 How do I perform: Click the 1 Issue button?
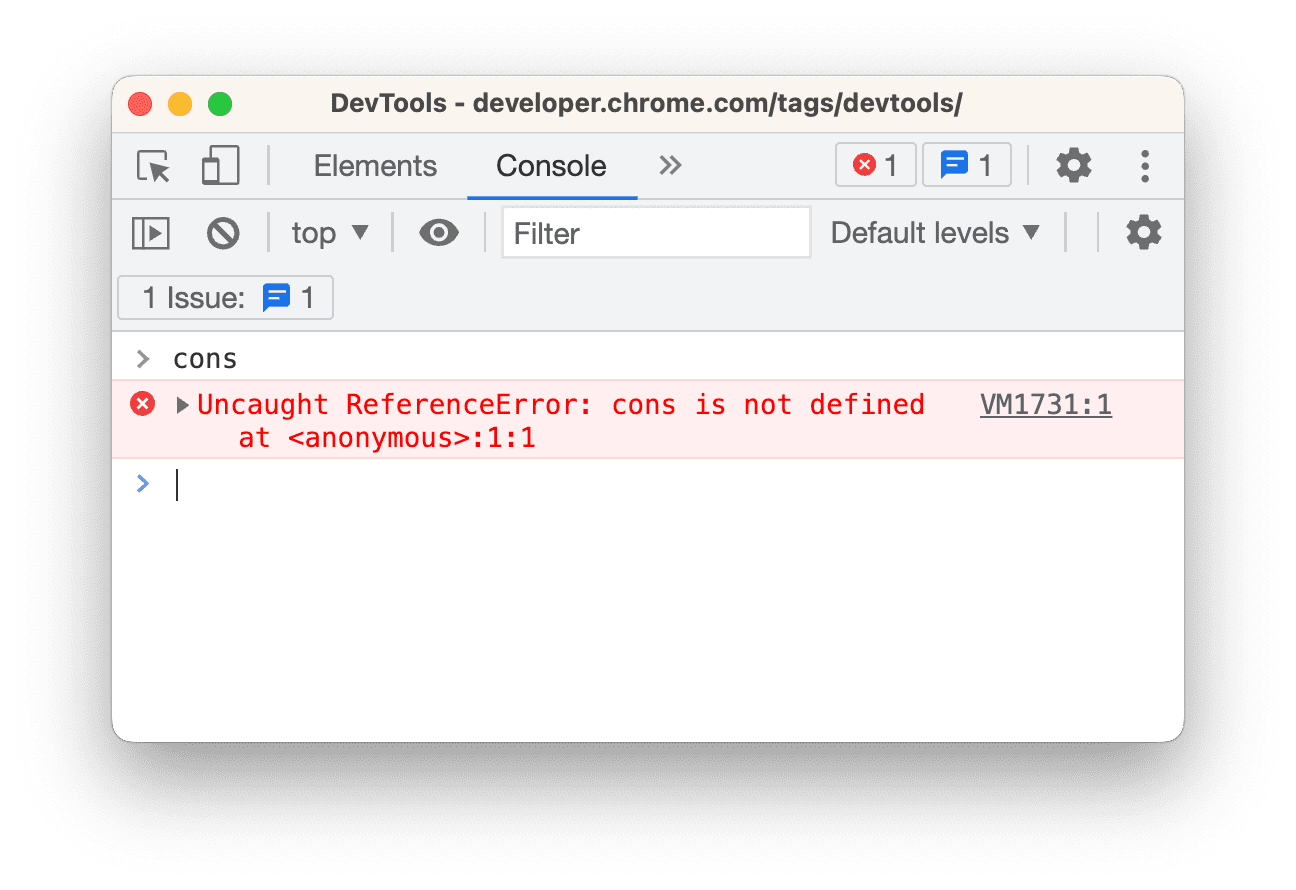pyautogui.click(x=226, y=298)
